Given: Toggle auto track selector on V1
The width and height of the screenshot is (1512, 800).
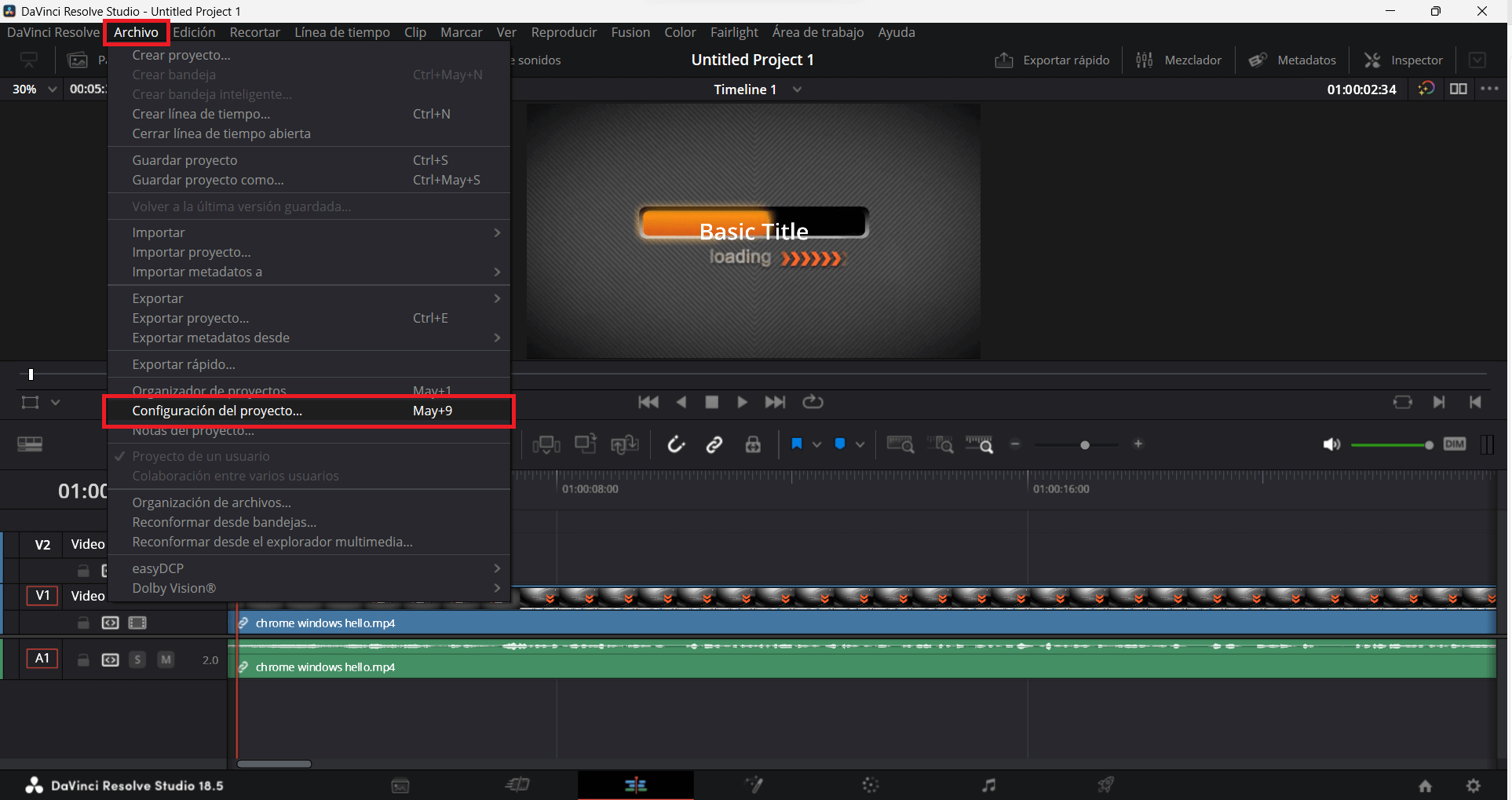Looking at the screenshot, I should click(111, 623).
